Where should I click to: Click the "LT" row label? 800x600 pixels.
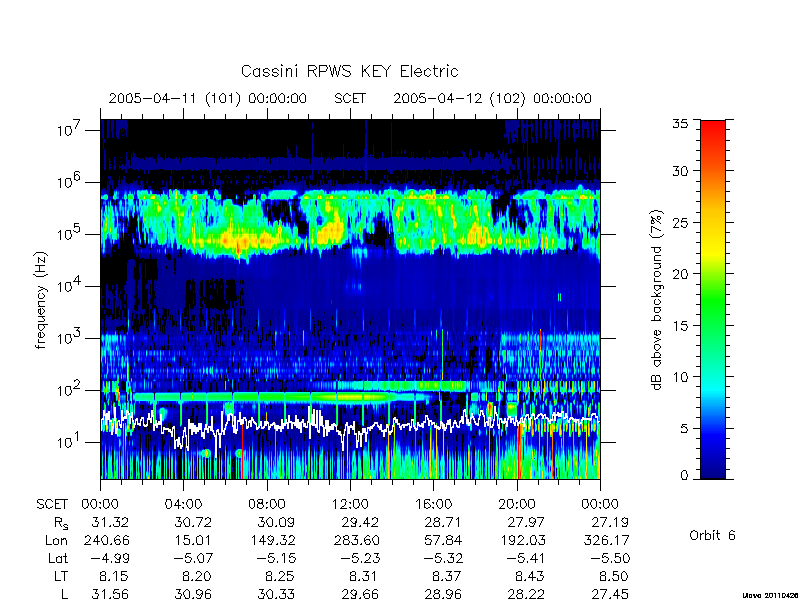[x=61, y=577]
